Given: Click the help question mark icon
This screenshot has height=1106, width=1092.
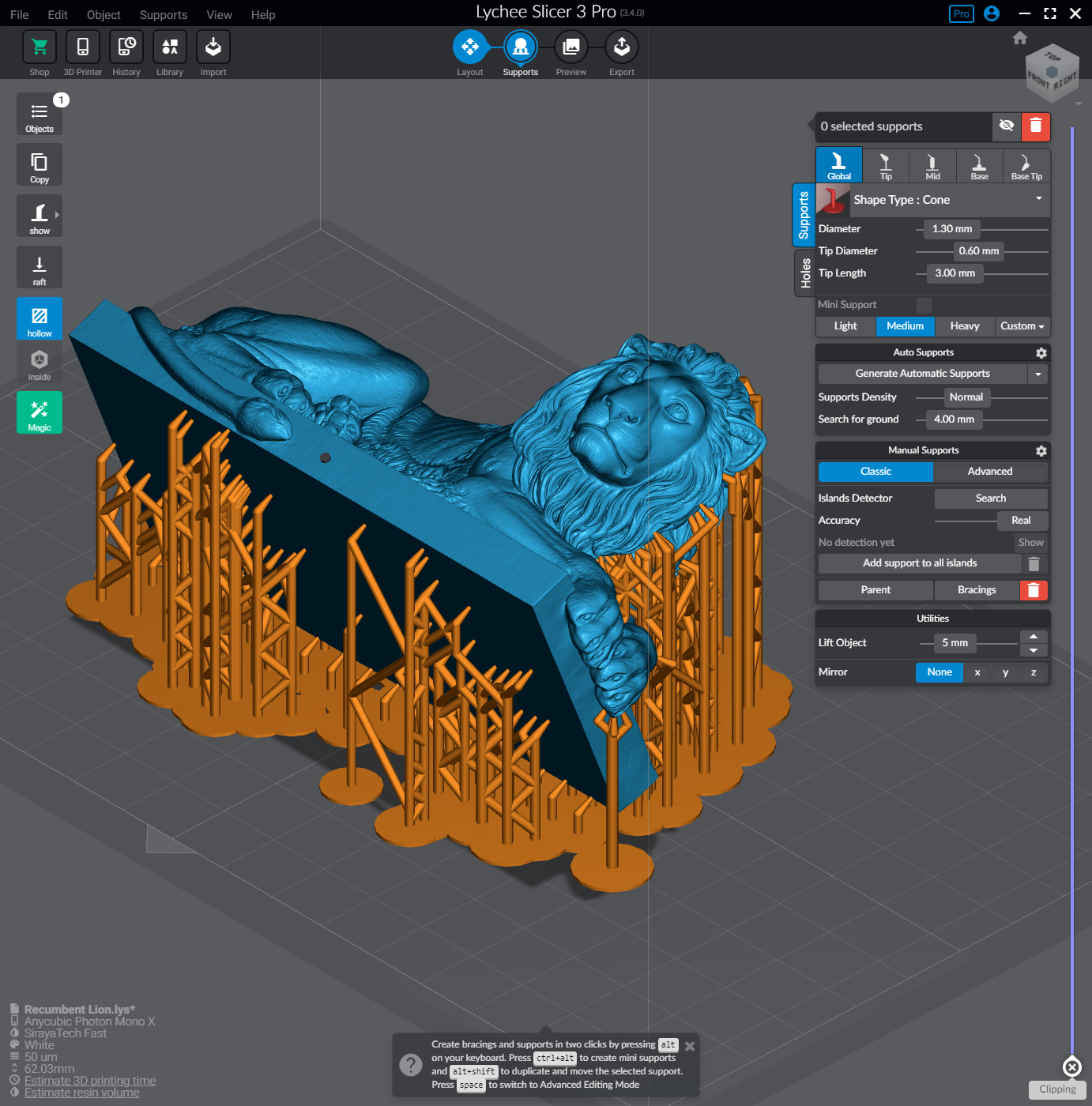Looking at the screenshot, I should (411, 1065).
